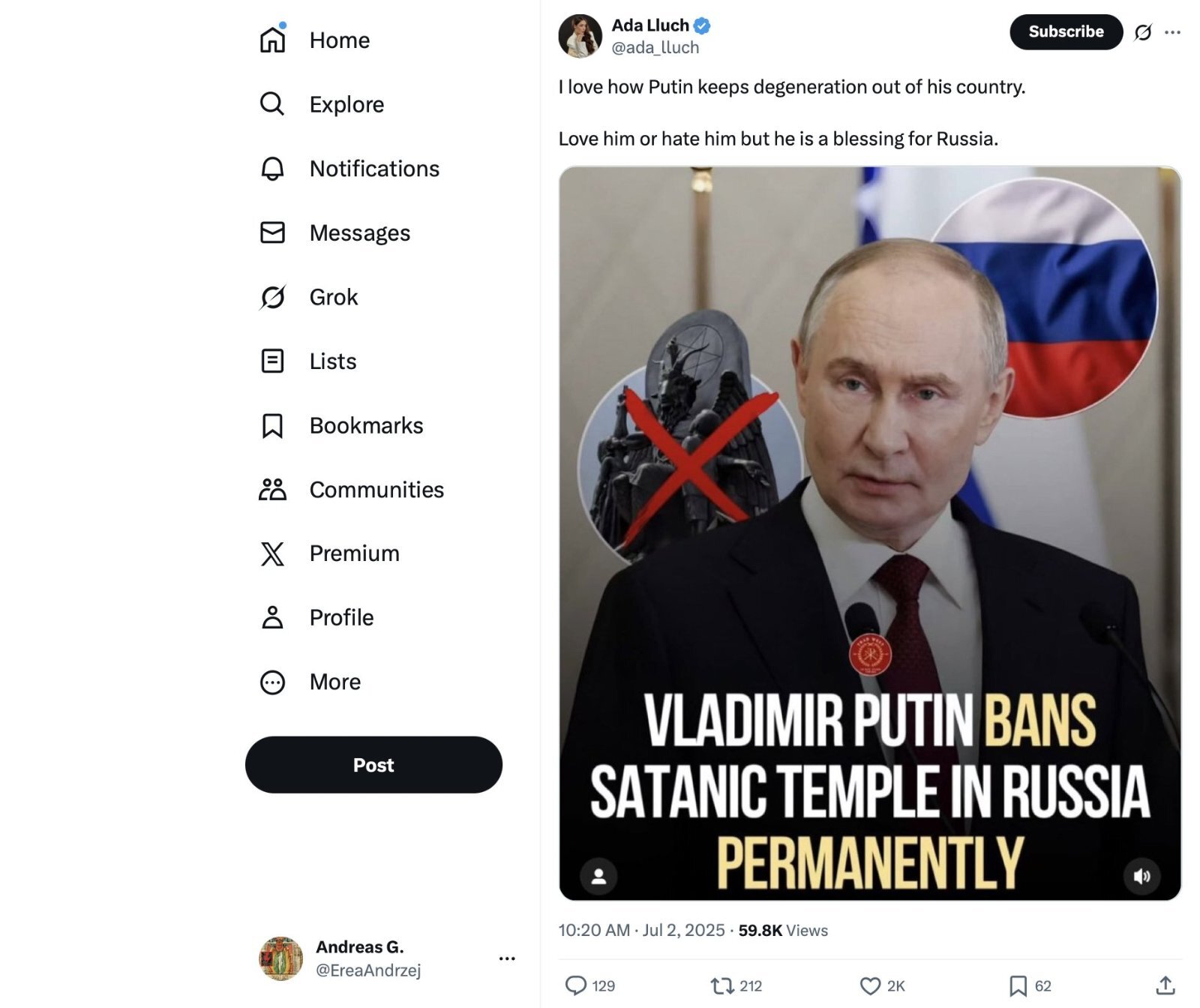This screenshot has height=1008, width=1200.
Task: Open the Explore search page
Action: click(x=346, y=104)
